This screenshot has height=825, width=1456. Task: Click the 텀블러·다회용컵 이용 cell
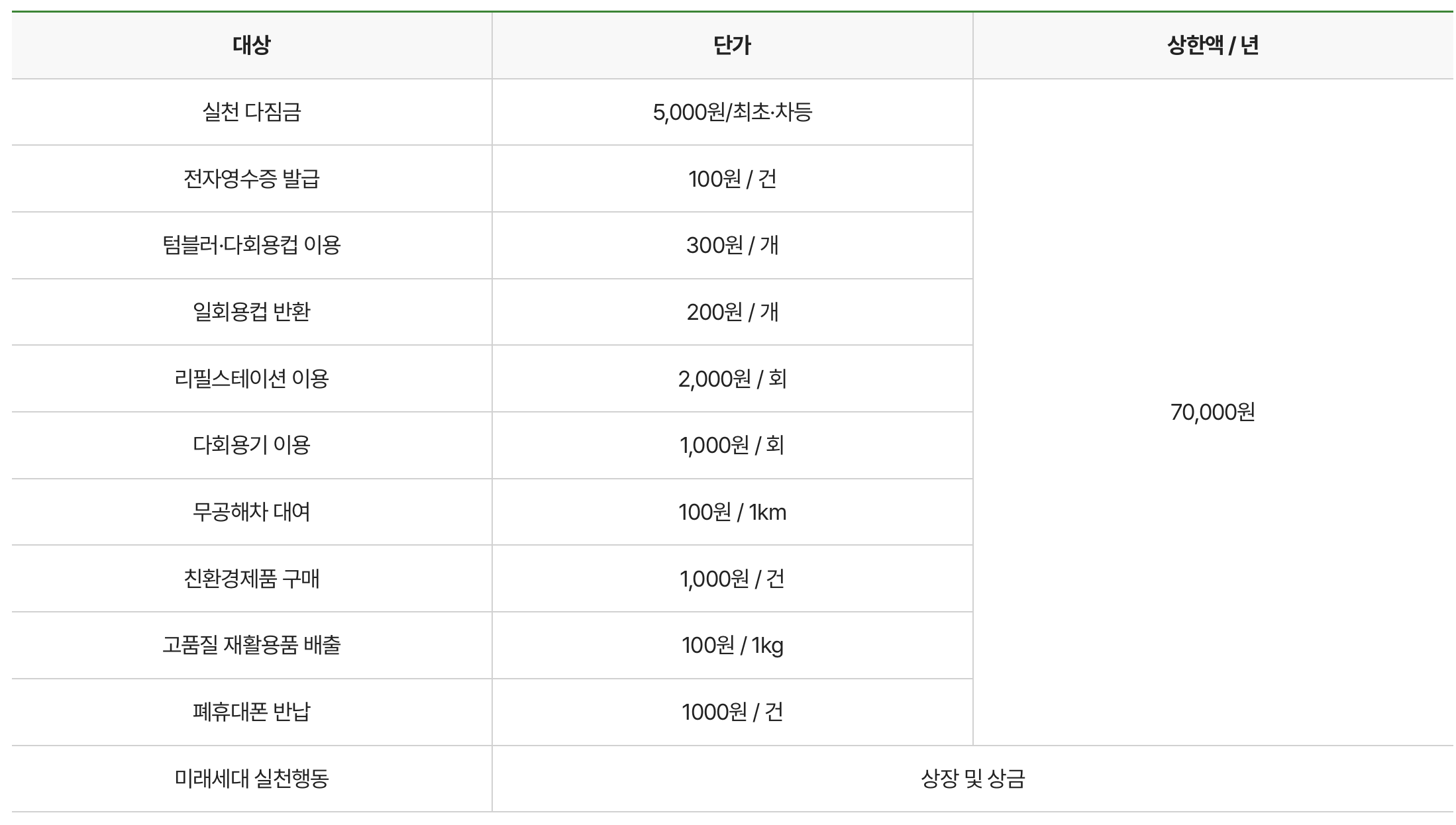[x=252, y=246]
